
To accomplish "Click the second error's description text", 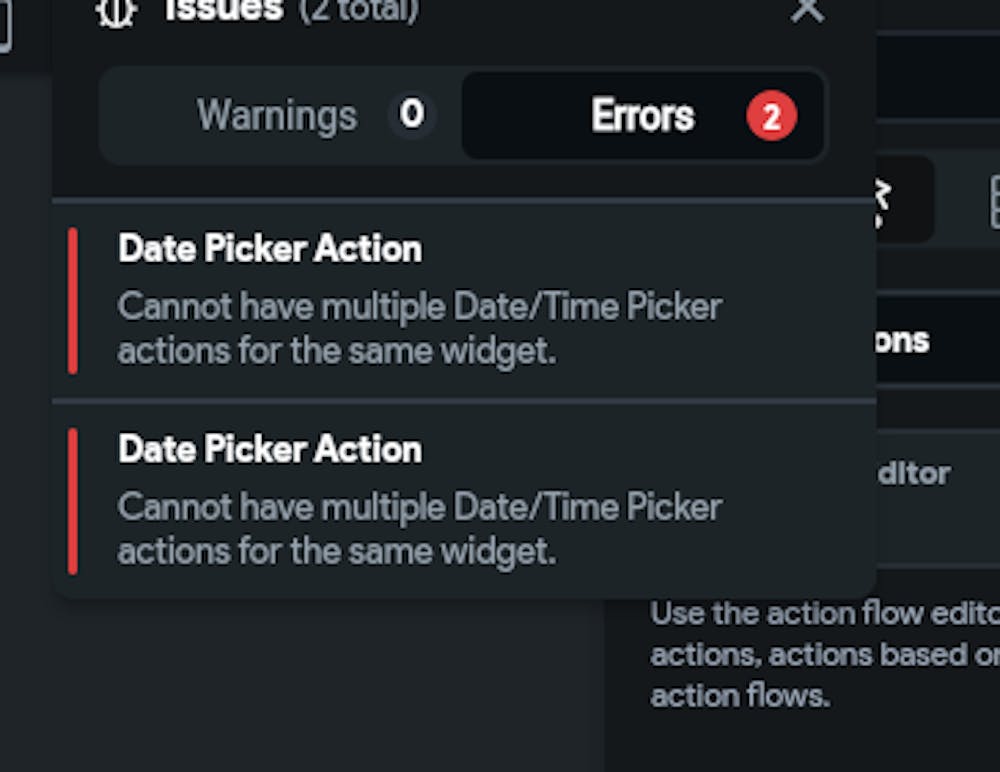I will (x=420, y=529).
